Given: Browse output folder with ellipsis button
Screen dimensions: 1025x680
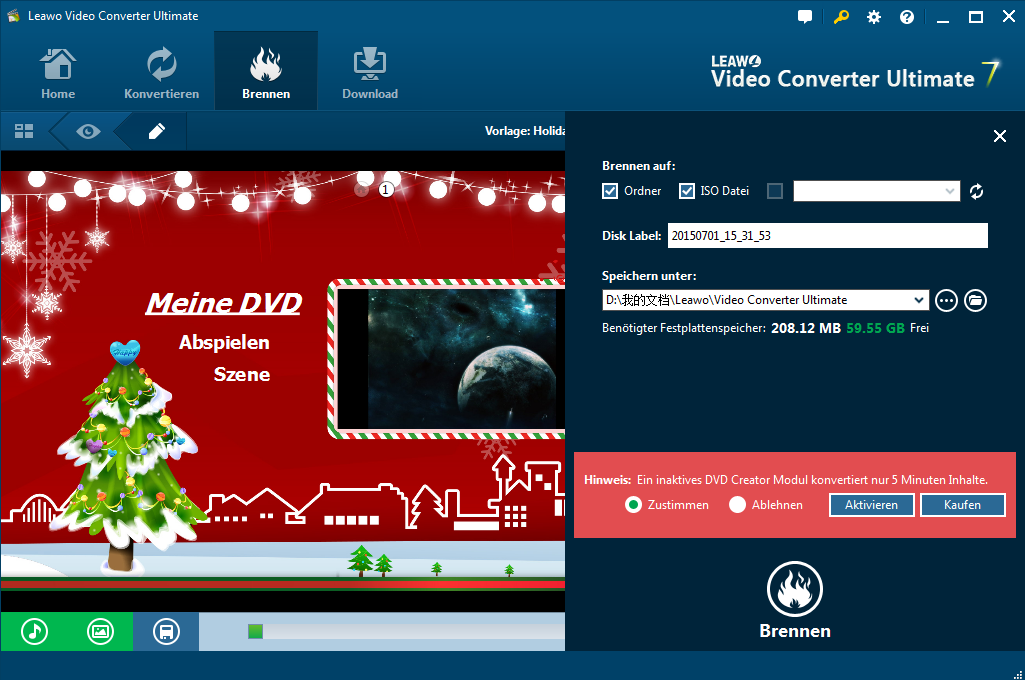Looking at the screenshot, I should click(x=947, y=301).
